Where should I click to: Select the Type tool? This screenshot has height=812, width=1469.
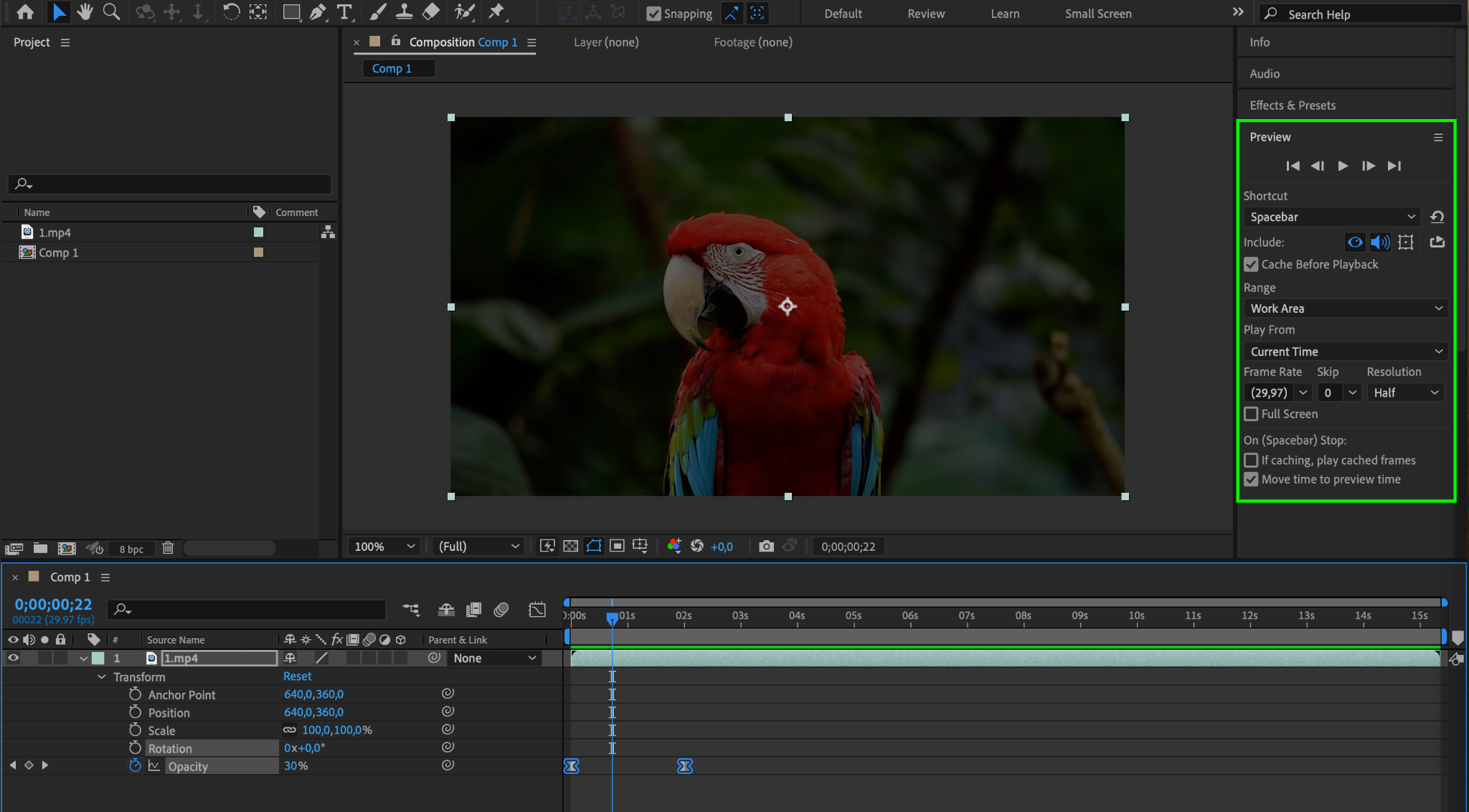pos(344,12)
